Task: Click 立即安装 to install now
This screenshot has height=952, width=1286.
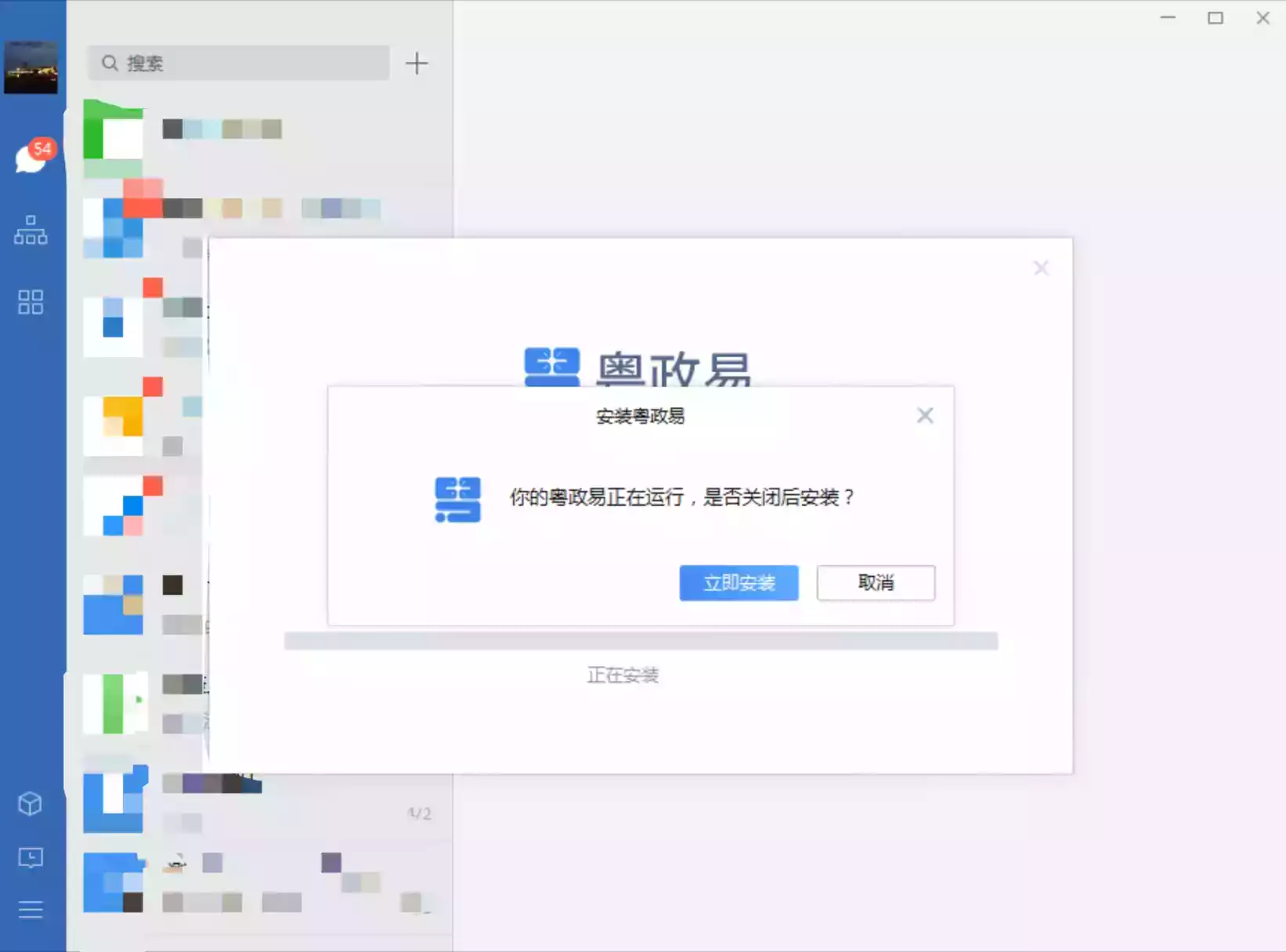Action: [739, 583]
